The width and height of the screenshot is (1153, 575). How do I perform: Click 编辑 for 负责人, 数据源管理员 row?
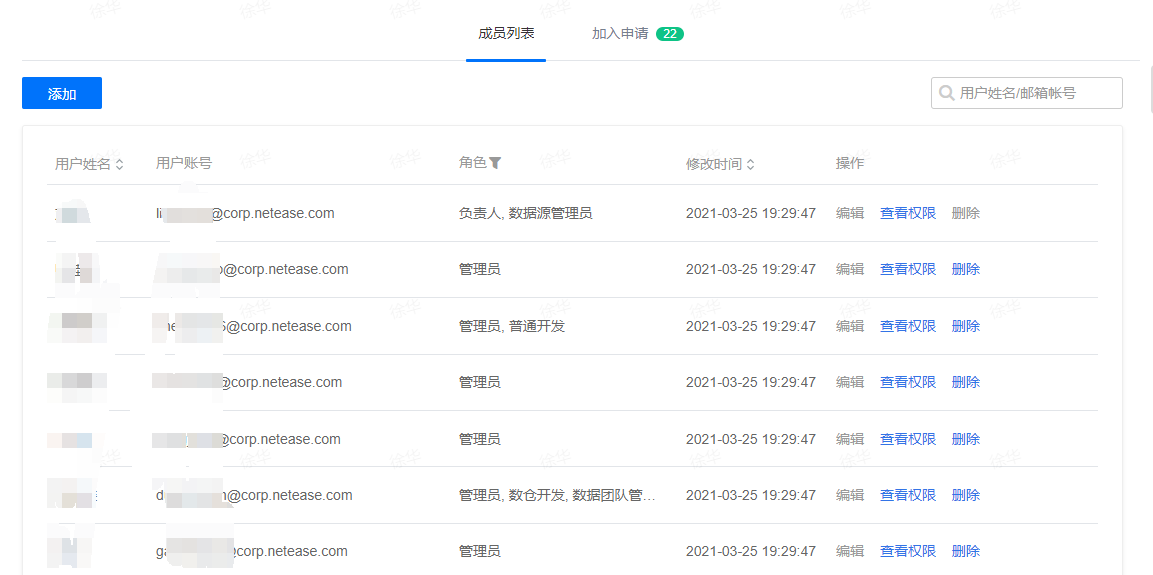(850, 213)
